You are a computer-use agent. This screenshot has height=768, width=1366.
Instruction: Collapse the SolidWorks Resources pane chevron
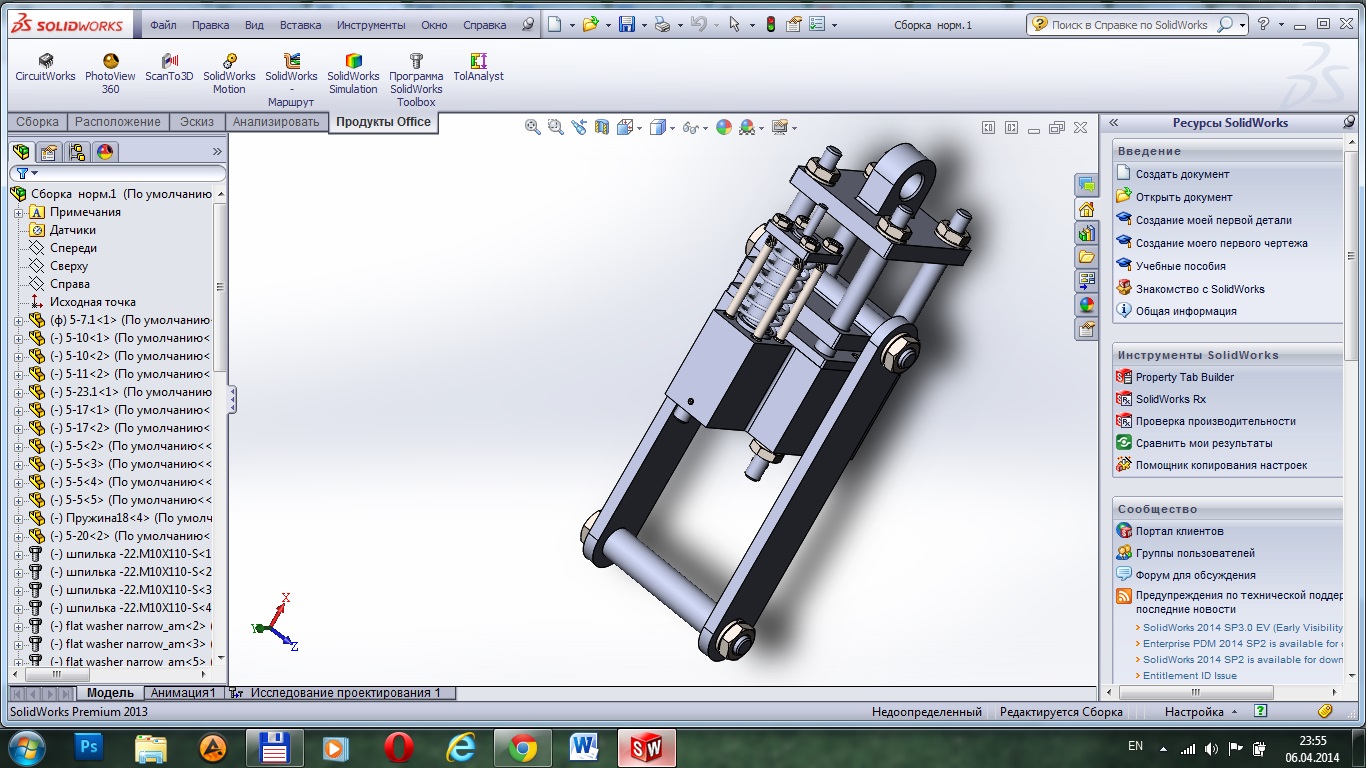pos(1113,123)
